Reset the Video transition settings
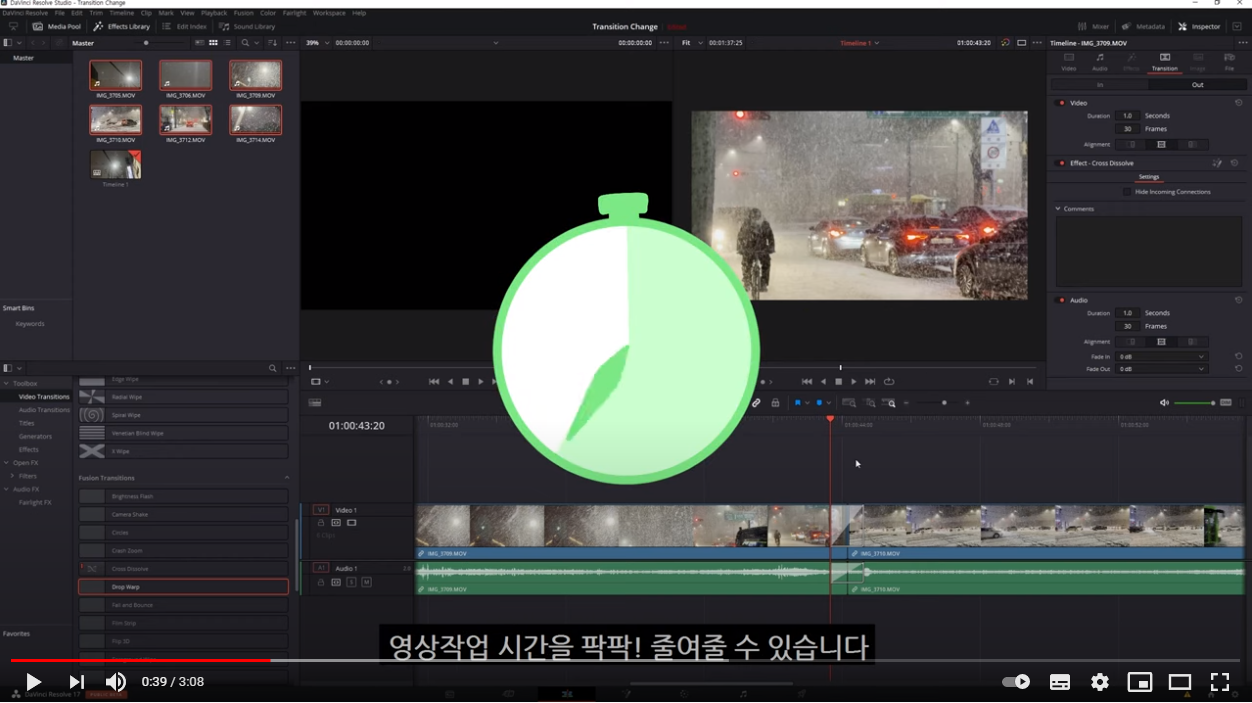The width and height of the screenshot is (1252, 703). [1238, 103]
